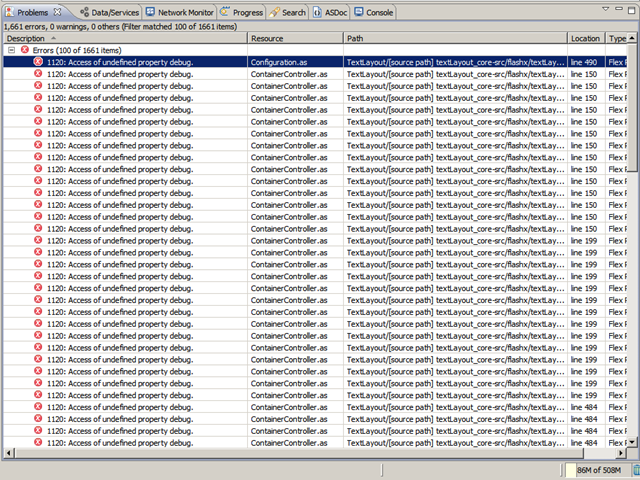Click the red error icon of Errors group
This screenshot has width=640, height=480.
coord(25,50)
